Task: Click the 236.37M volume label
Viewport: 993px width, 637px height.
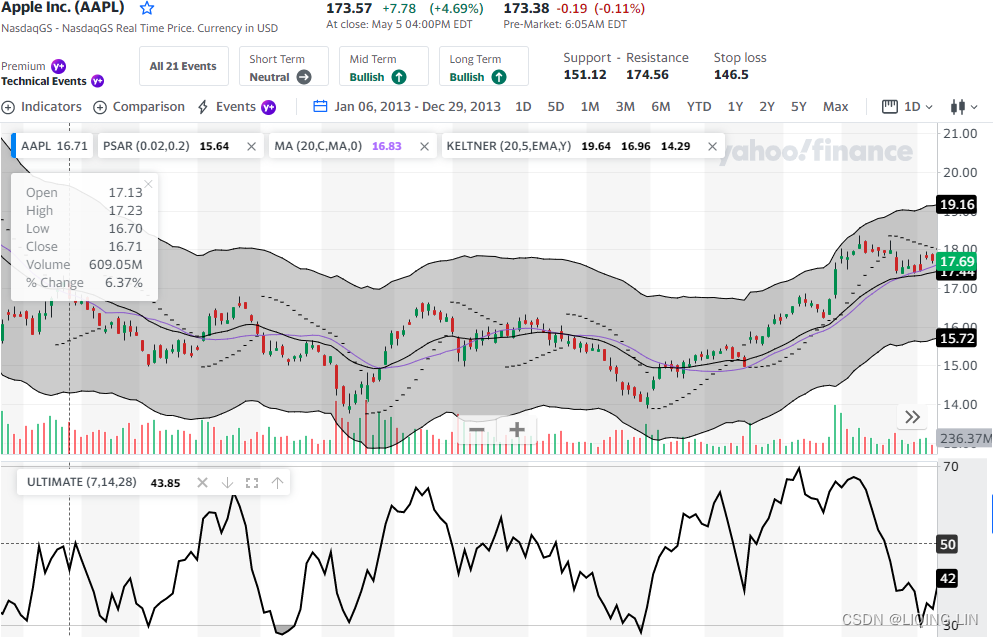Action: [965, 438]
